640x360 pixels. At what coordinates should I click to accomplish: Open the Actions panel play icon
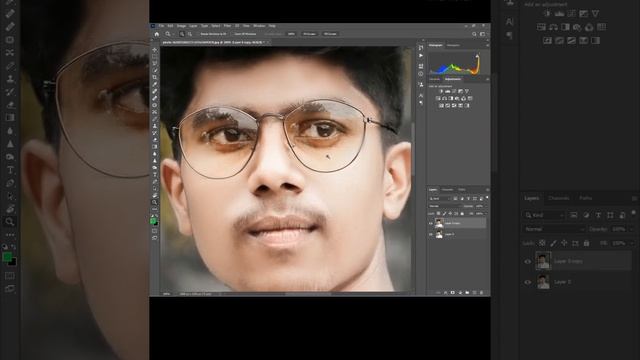pyautogui.click(x=421, y=56)
